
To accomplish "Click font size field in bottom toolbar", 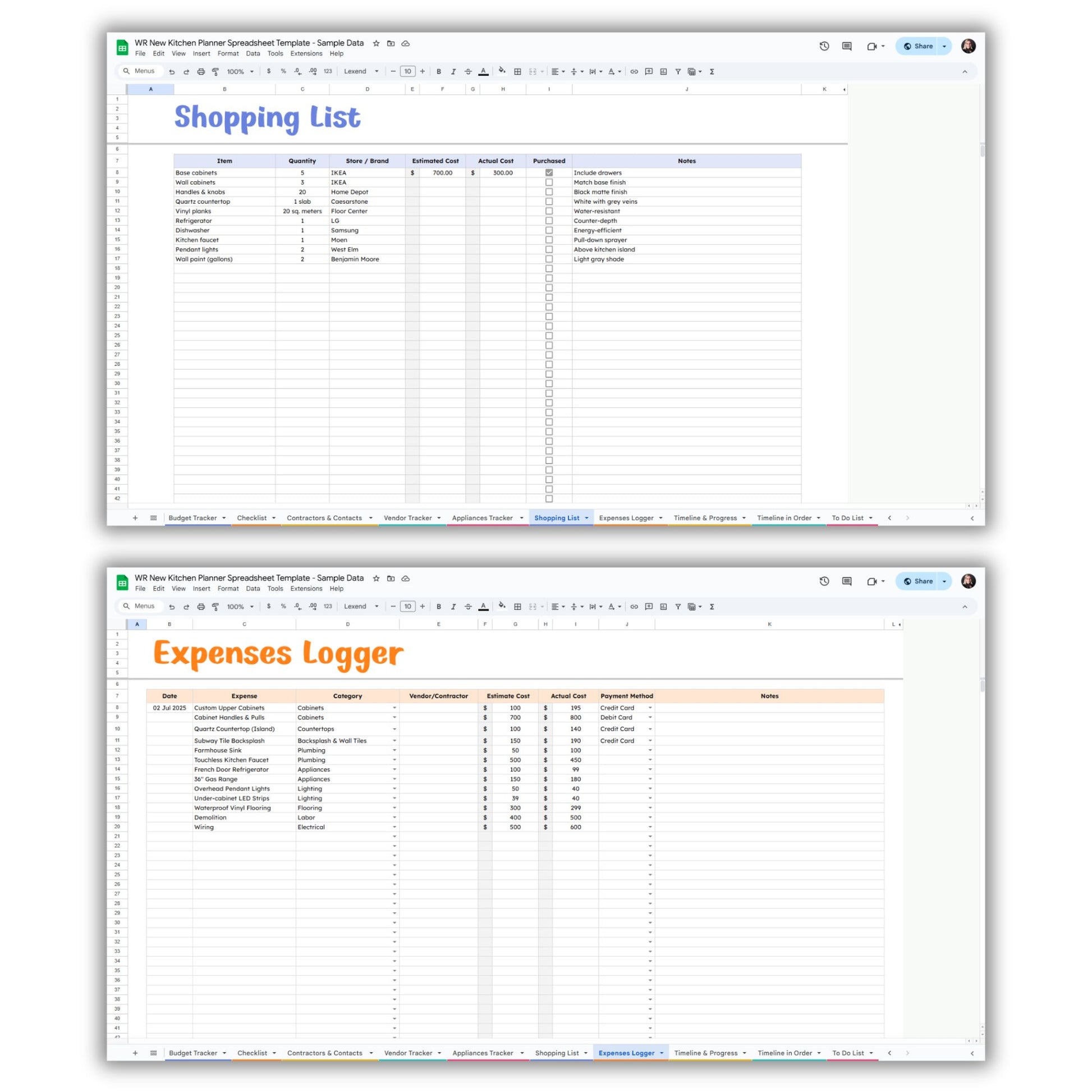I will [x=407, y=607].
